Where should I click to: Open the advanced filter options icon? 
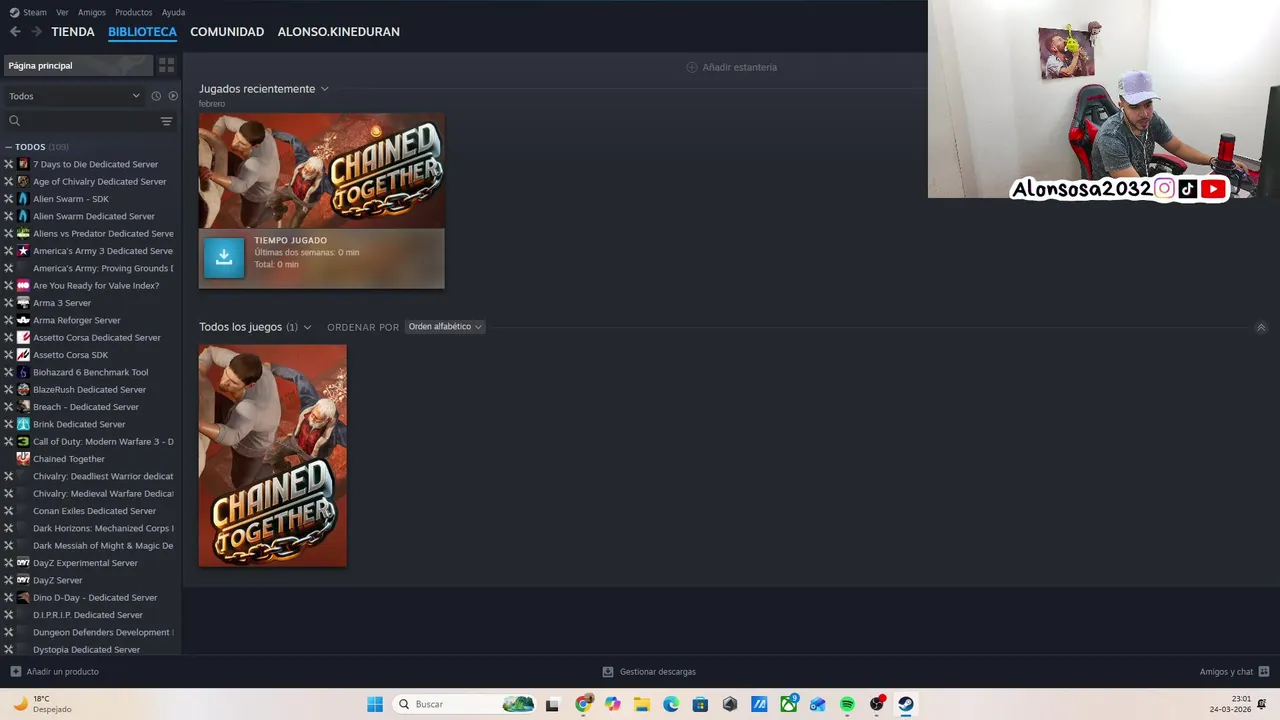click(167, 121)
